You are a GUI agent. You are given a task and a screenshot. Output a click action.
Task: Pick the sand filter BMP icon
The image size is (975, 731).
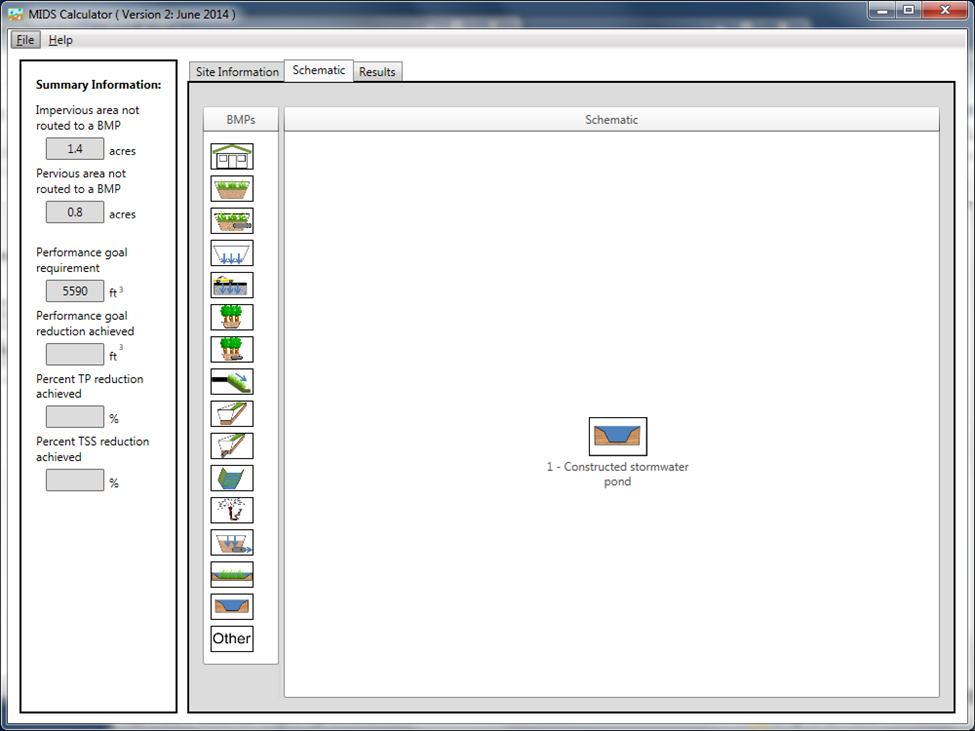[x=232, y=542]
